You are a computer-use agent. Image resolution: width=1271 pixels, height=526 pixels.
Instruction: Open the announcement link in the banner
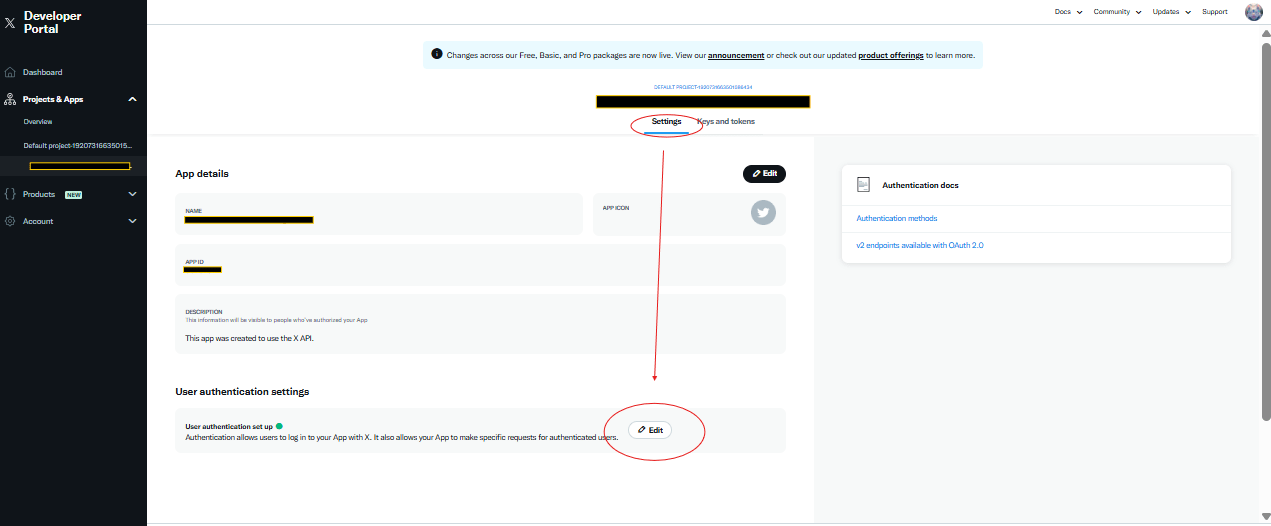736,55
